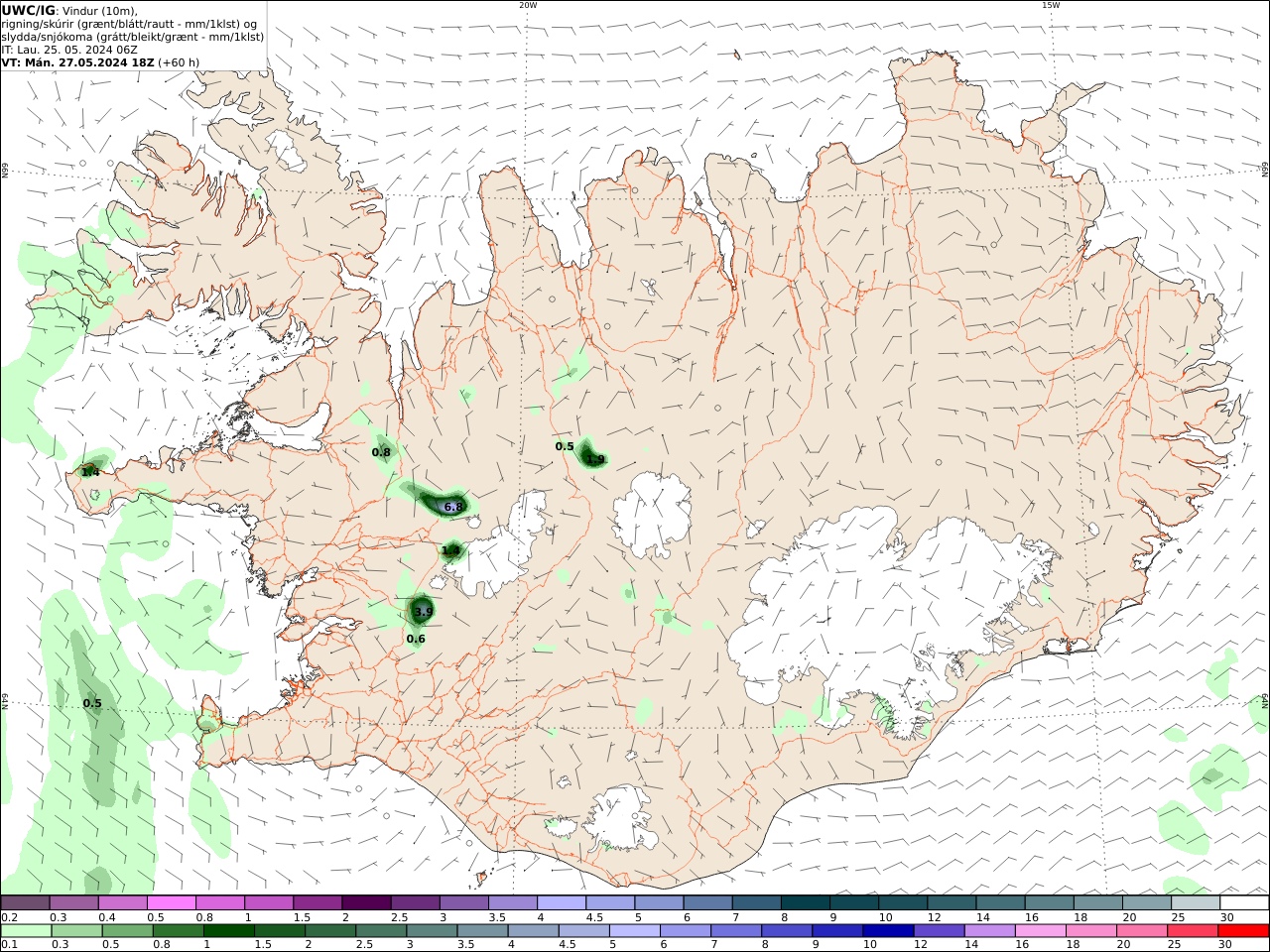Click the dark teal 8–9 snow swatch
Image resolution: width=1270 pixels, height=952 pixels.
(x=805, y=903)
